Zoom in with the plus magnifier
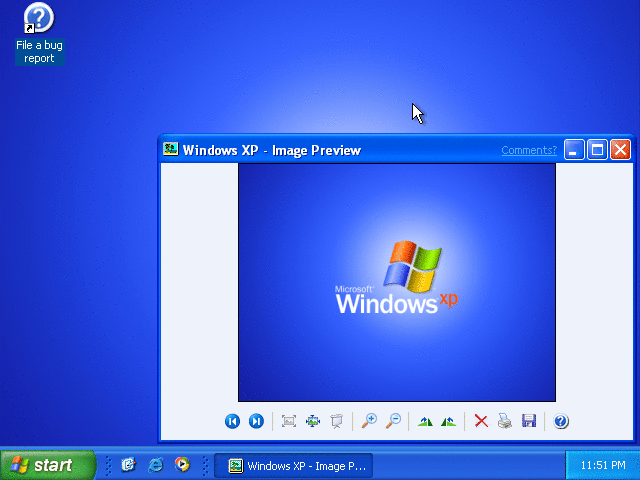 369,421
